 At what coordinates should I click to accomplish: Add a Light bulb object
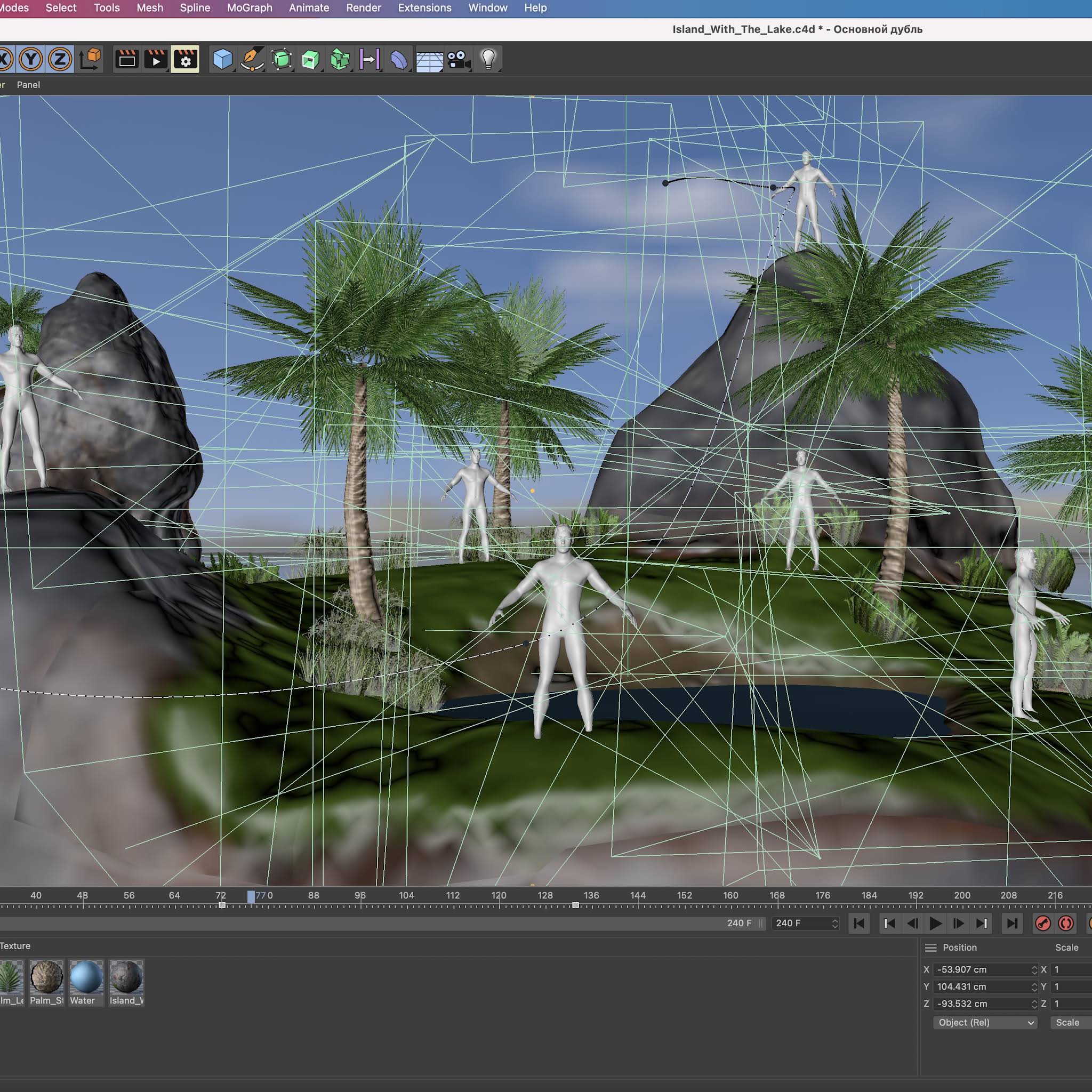pos(488,59)
